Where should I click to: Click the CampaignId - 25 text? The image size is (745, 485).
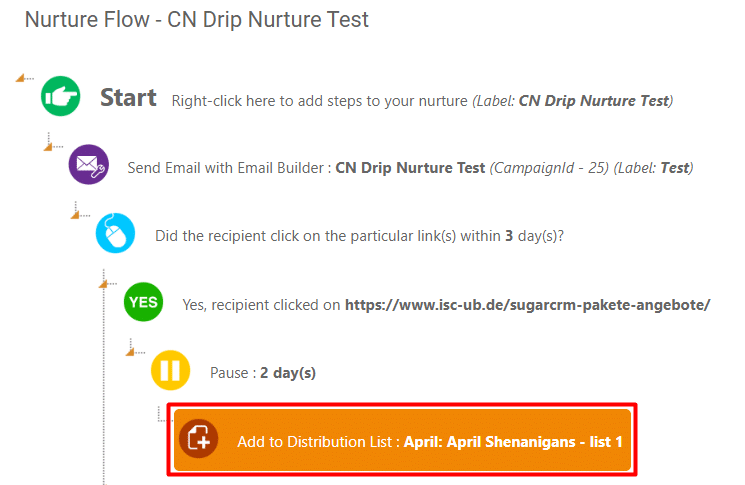[550, 168]
